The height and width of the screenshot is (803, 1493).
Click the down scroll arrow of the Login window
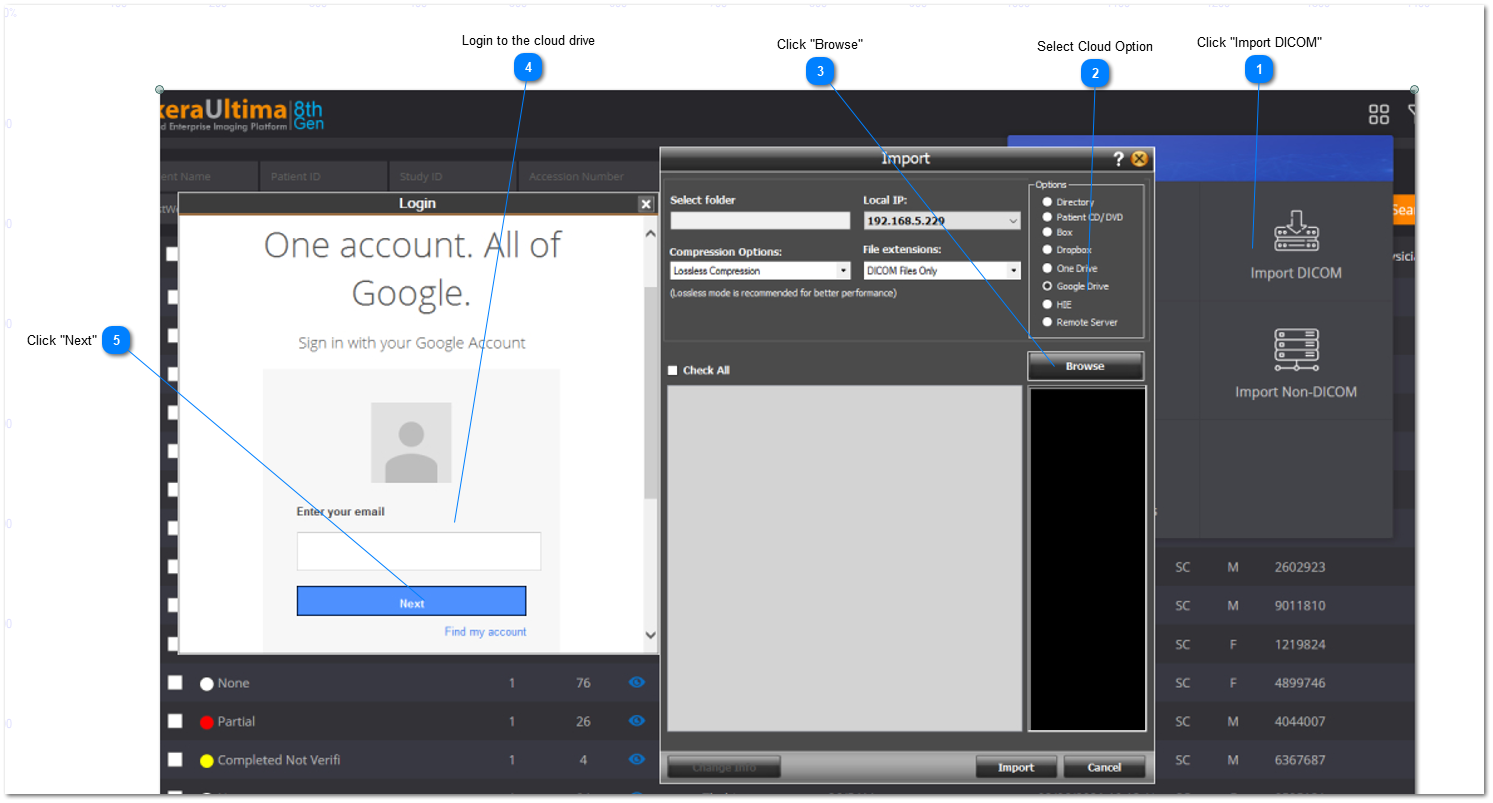pyautogui.click(x=650, y=634)
